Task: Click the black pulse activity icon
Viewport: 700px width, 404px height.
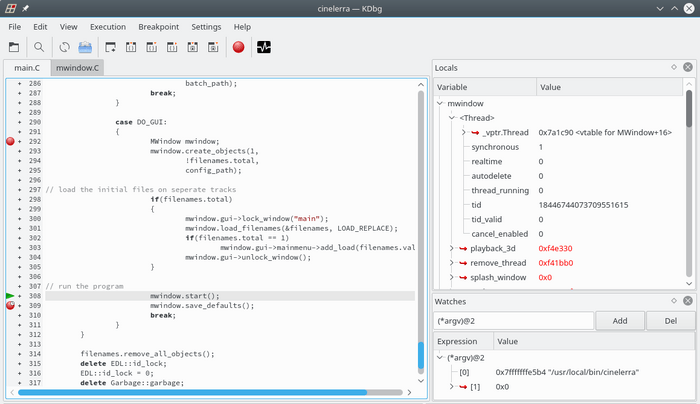Action: click(264, 47)
